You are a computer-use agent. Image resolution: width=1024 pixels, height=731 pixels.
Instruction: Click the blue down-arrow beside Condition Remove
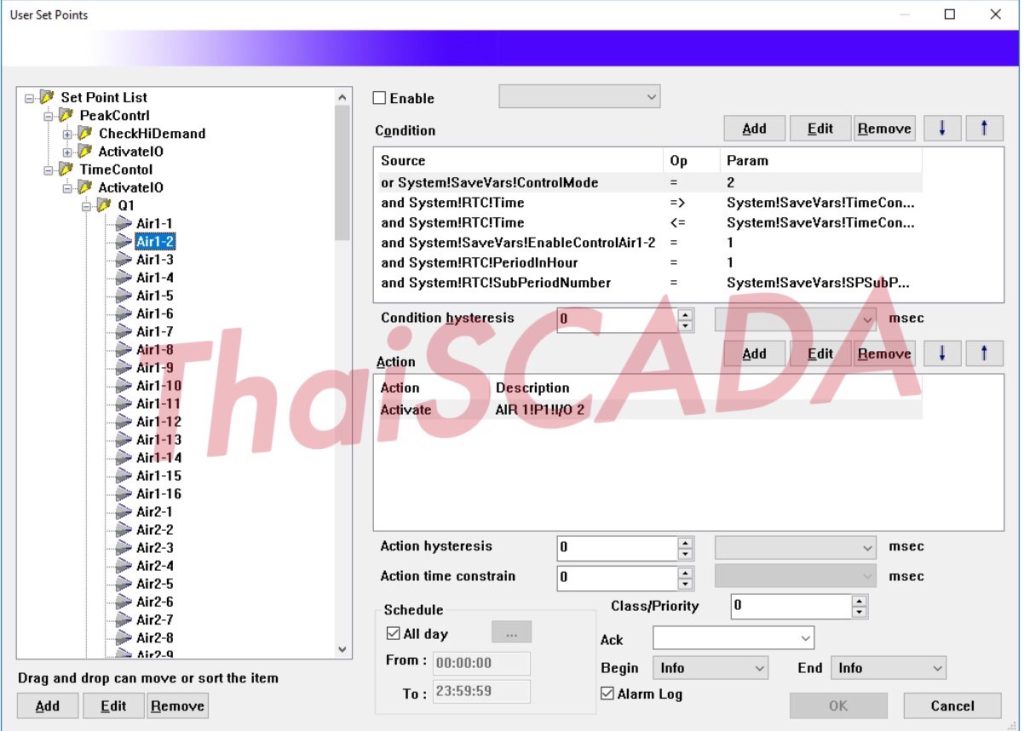[941, 128]
